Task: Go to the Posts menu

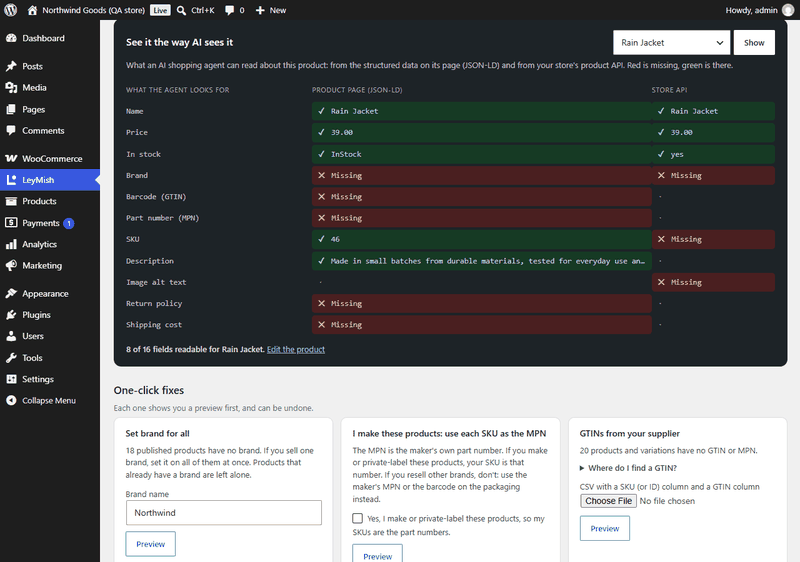Action: click(x=50, y=66)
